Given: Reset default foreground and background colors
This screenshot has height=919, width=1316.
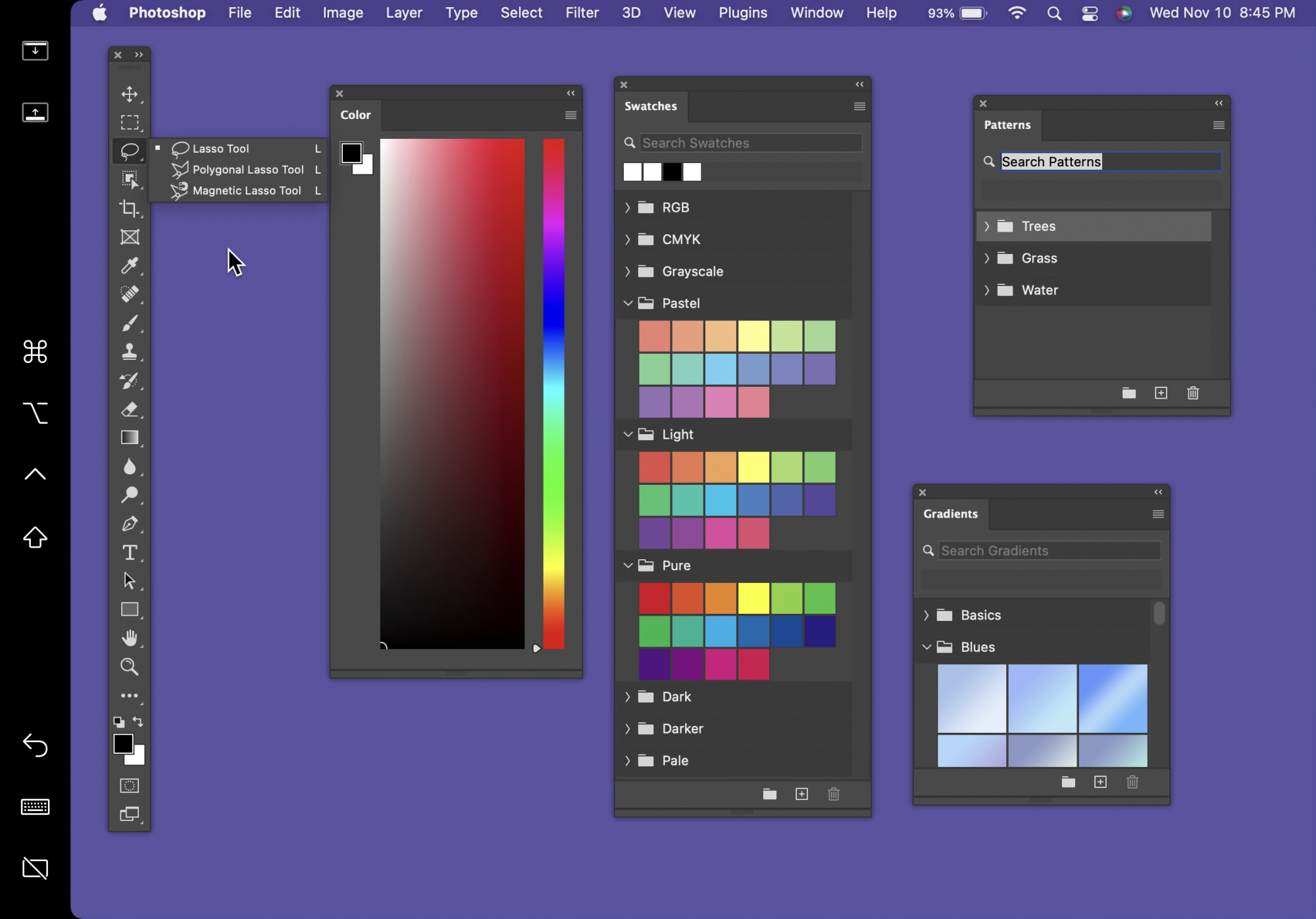Looking at the screenshot, I should point(118,722).
